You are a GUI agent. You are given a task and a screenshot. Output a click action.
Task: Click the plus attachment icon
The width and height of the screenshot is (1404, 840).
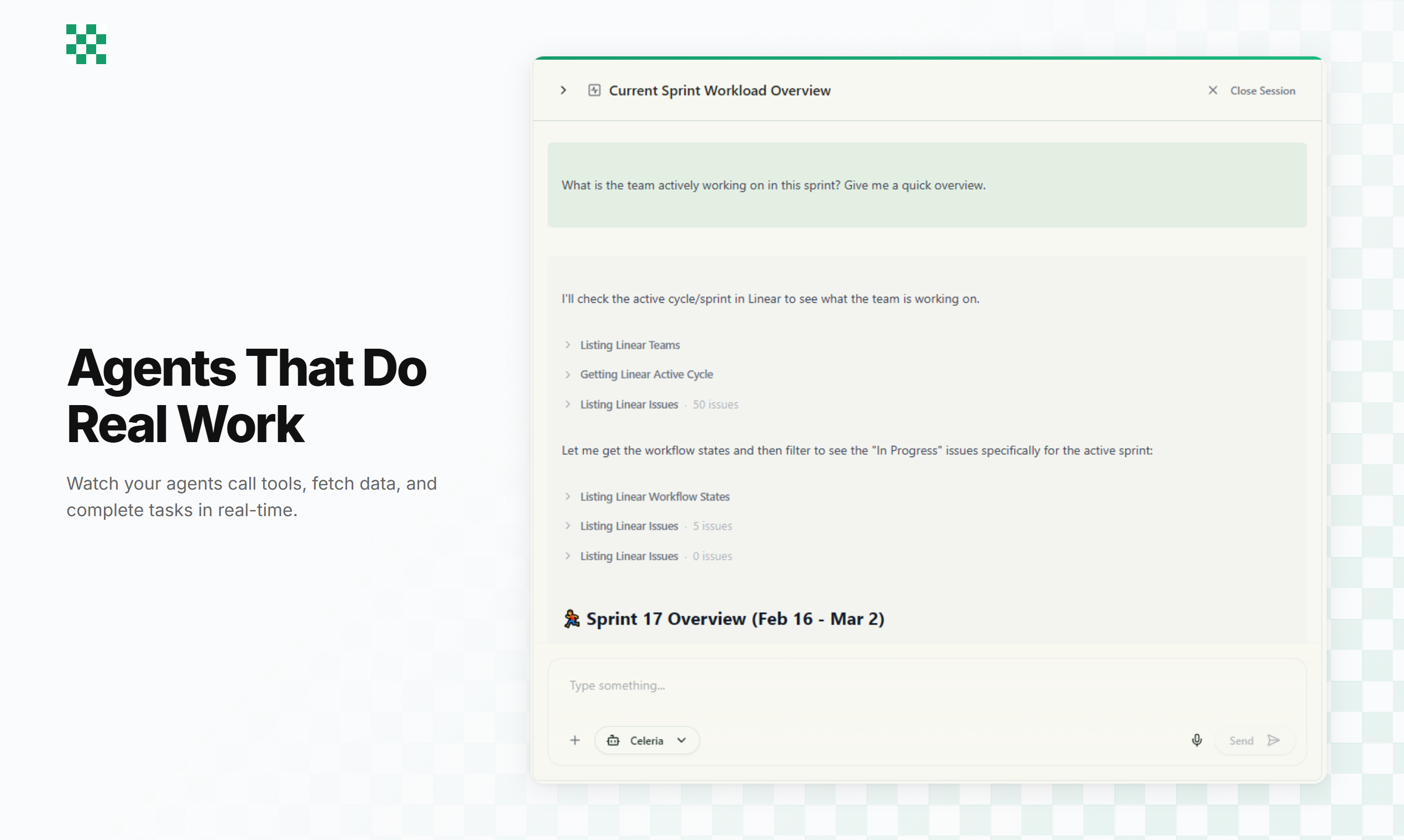(575, 741)
